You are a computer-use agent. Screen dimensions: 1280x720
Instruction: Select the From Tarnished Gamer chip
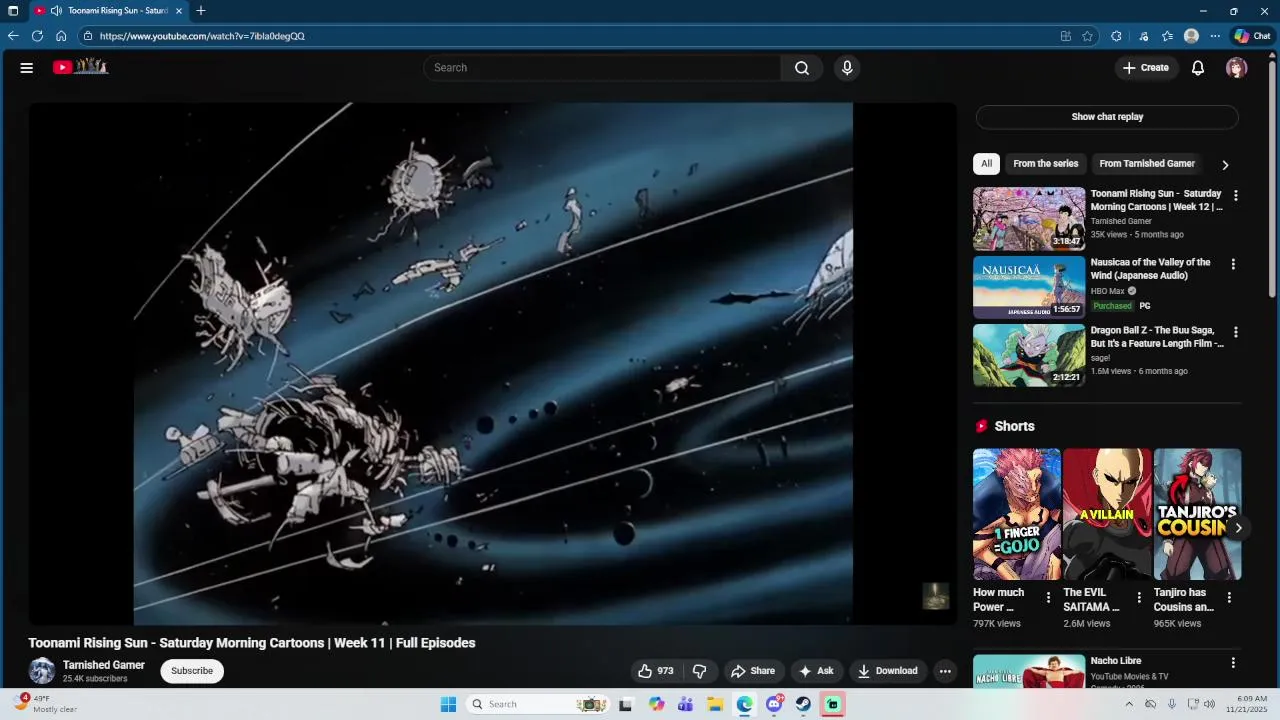point(1147,164)
